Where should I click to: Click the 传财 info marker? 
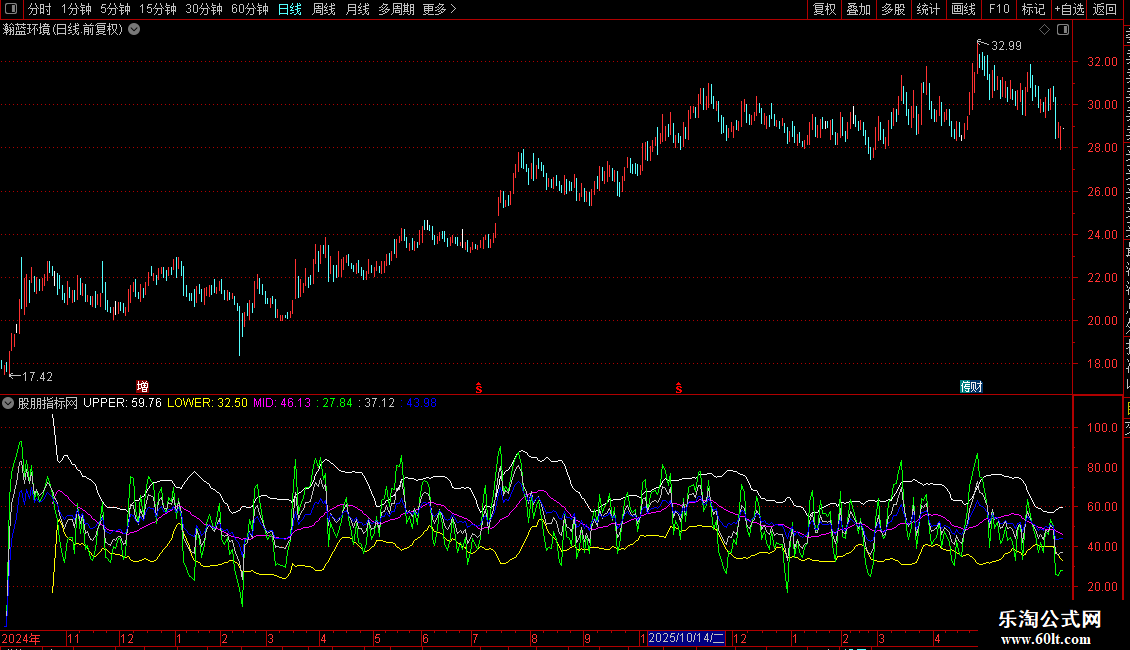(971, 387)
